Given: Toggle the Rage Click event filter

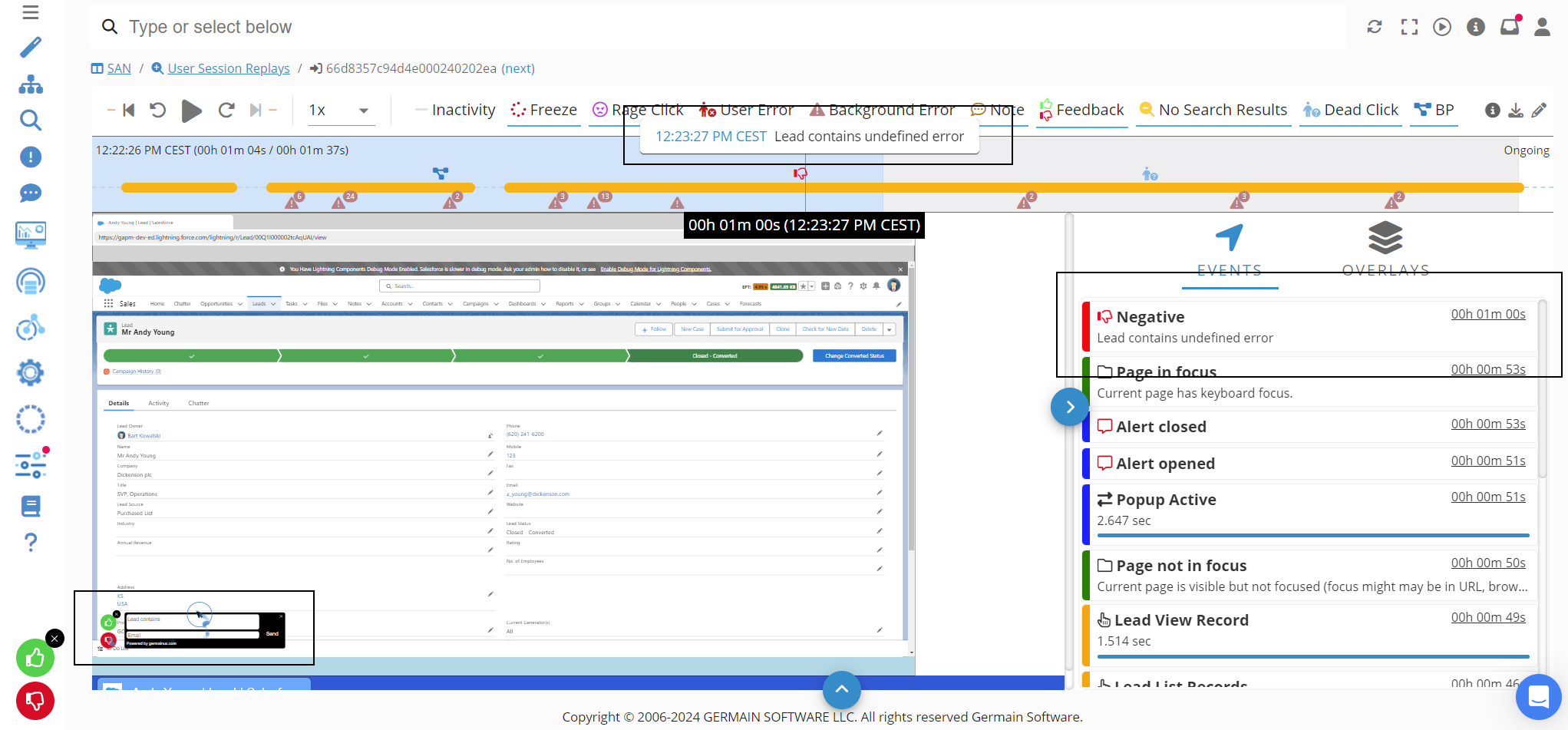Looking at the screenshot, I should pyautogui.click(x=637, y=111).
